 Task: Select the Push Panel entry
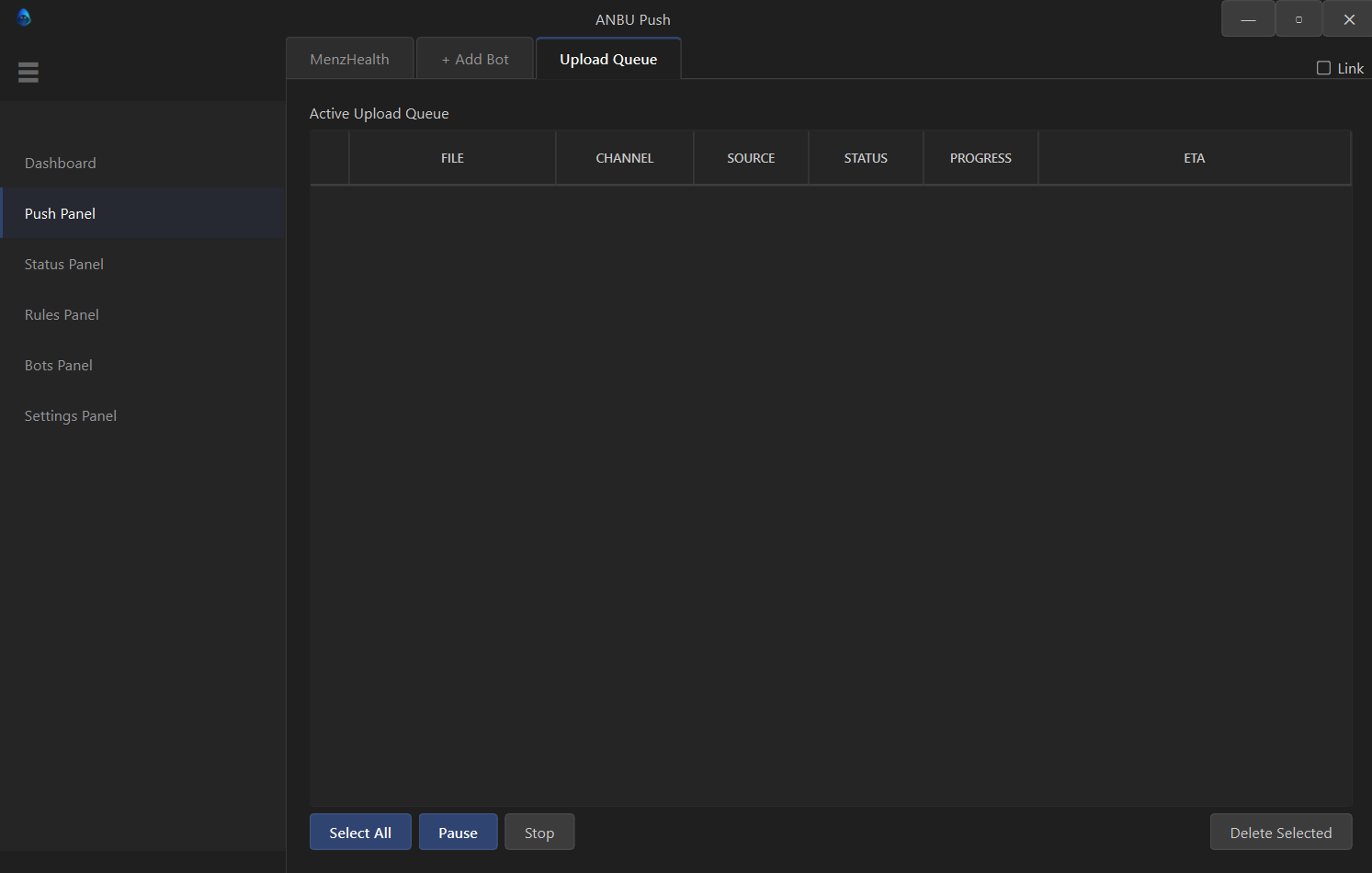pos(60,212)
